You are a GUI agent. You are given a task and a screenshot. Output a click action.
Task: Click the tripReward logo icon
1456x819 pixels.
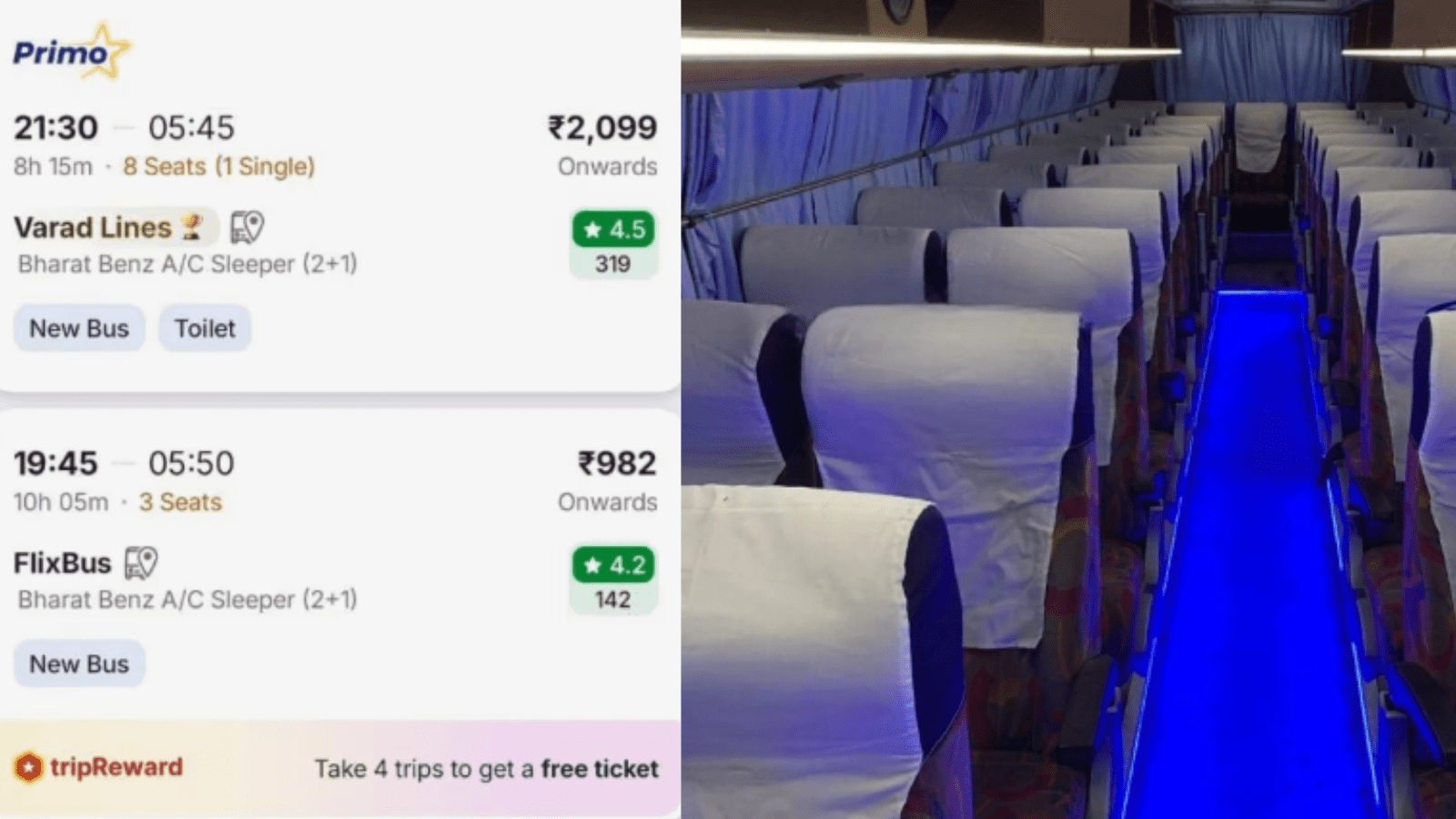click(28, 768)
